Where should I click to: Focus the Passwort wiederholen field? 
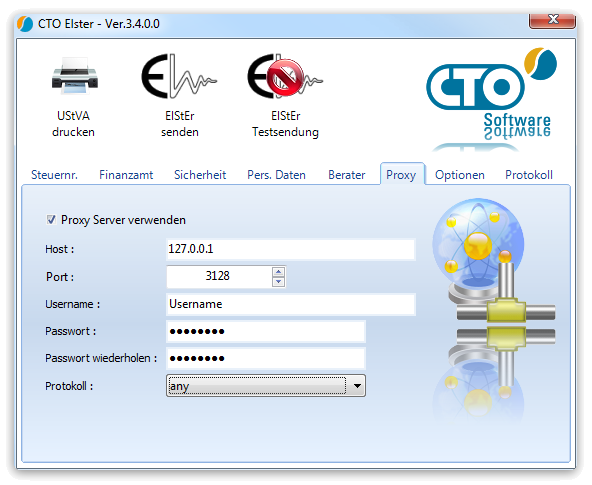tap(266, 358)
